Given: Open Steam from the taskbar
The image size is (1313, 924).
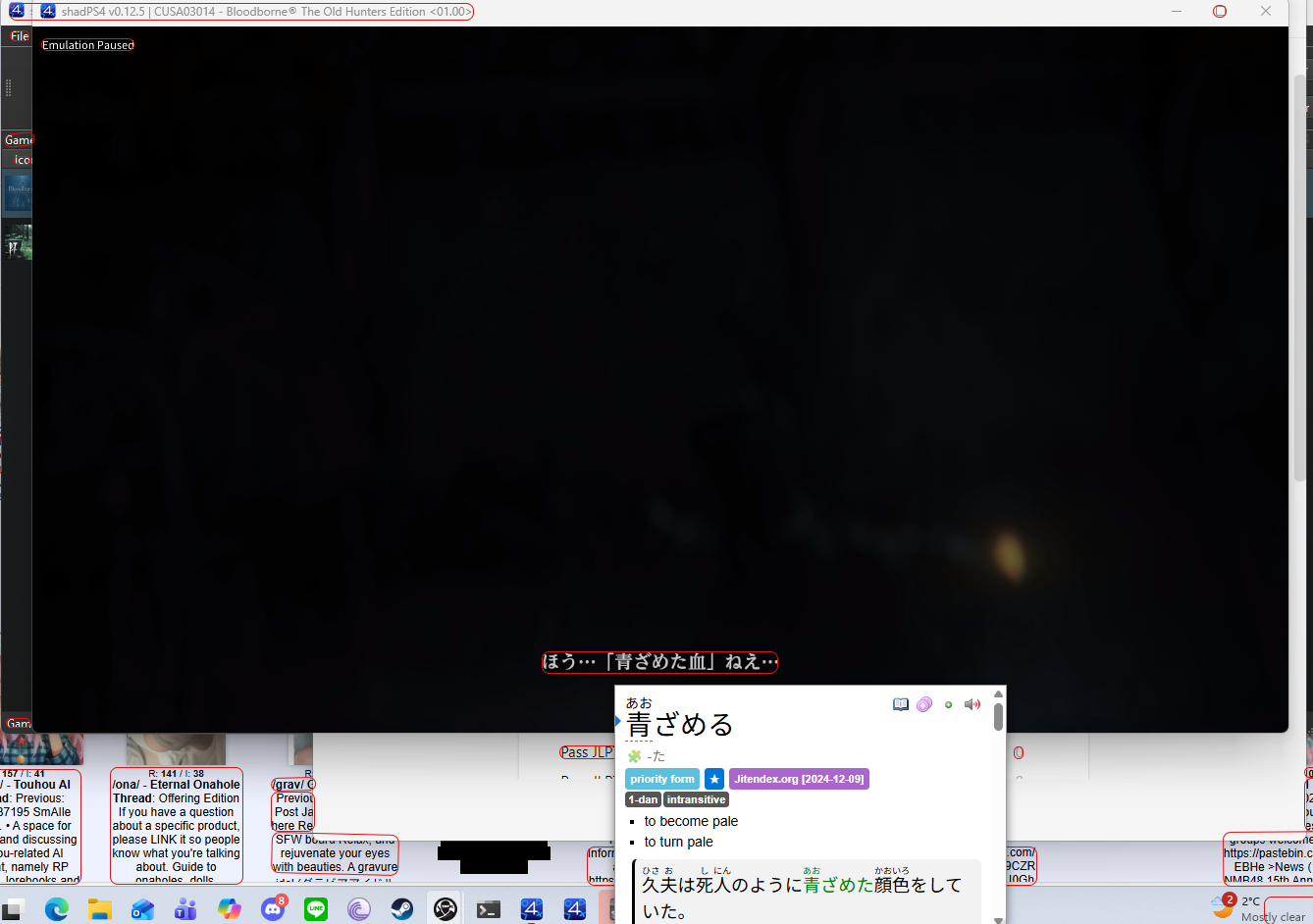Looking at the screenshot, I should [402, 909].
